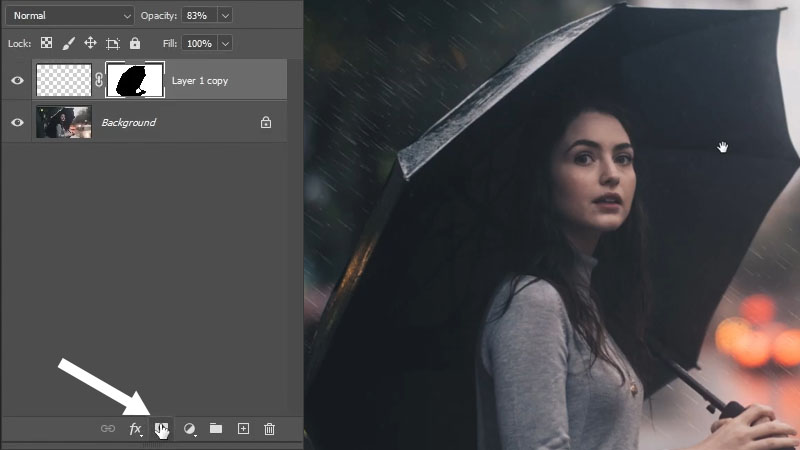This screenshot has width=800, height=450.
Task: Click Opacity label
Action: (159, 15)
